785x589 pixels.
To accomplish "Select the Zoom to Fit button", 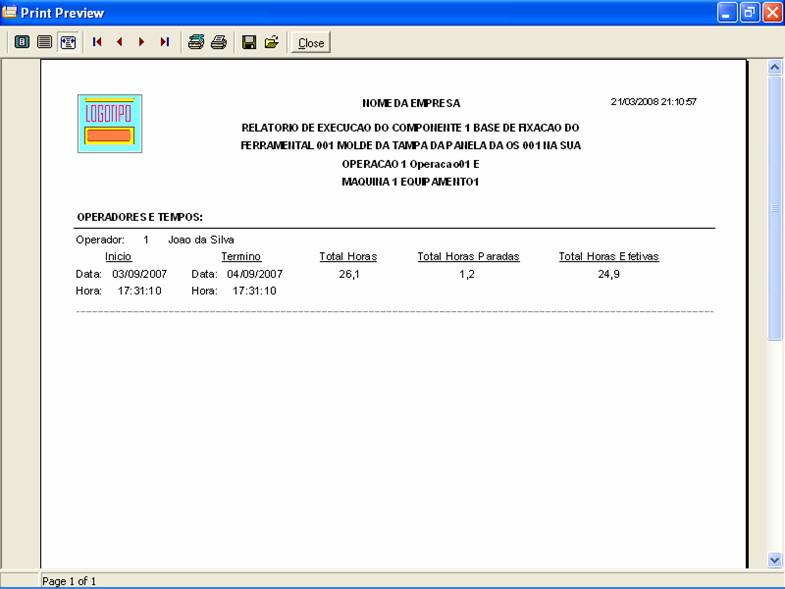I will (x=22, y=42).
